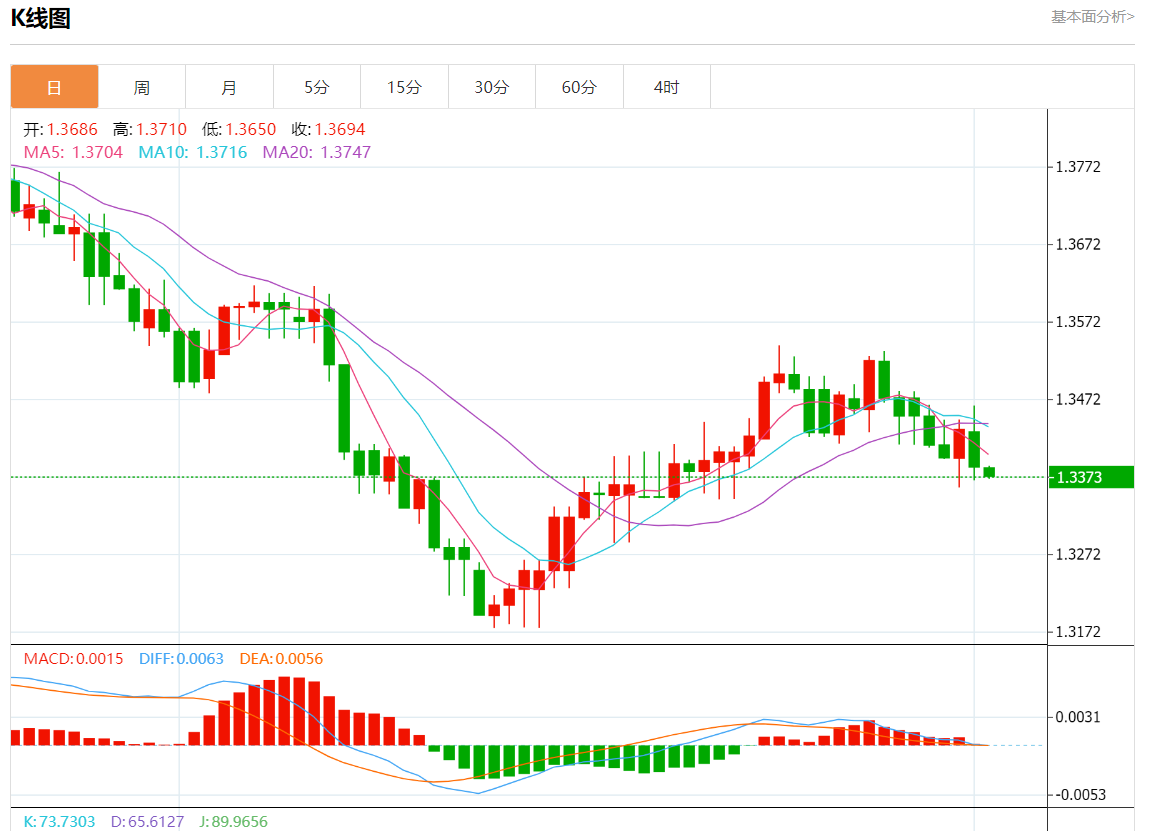
Task: Click the 0.0031 MACD axis label
Action: pyautogui.click(x=1078, y=717)
